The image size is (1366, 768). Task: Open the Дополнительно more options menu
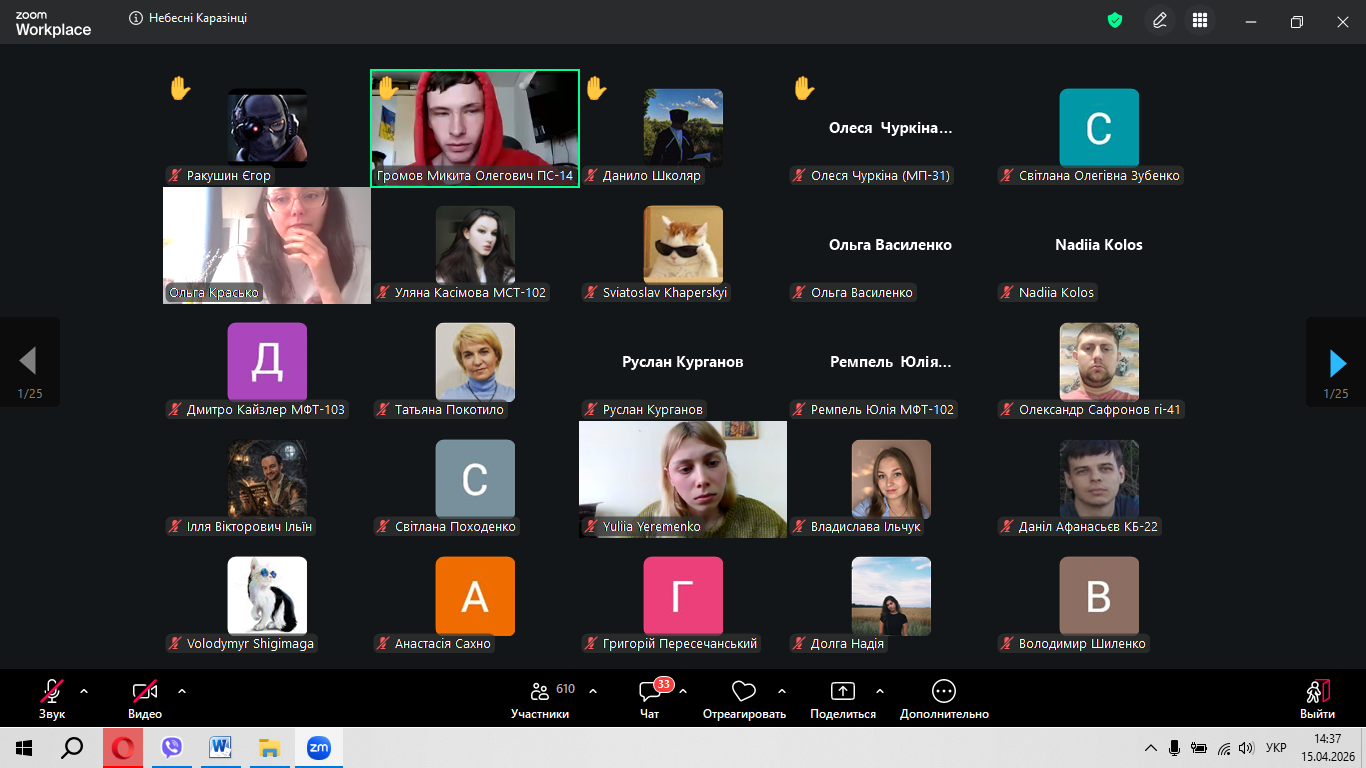(x=944, y=697)
